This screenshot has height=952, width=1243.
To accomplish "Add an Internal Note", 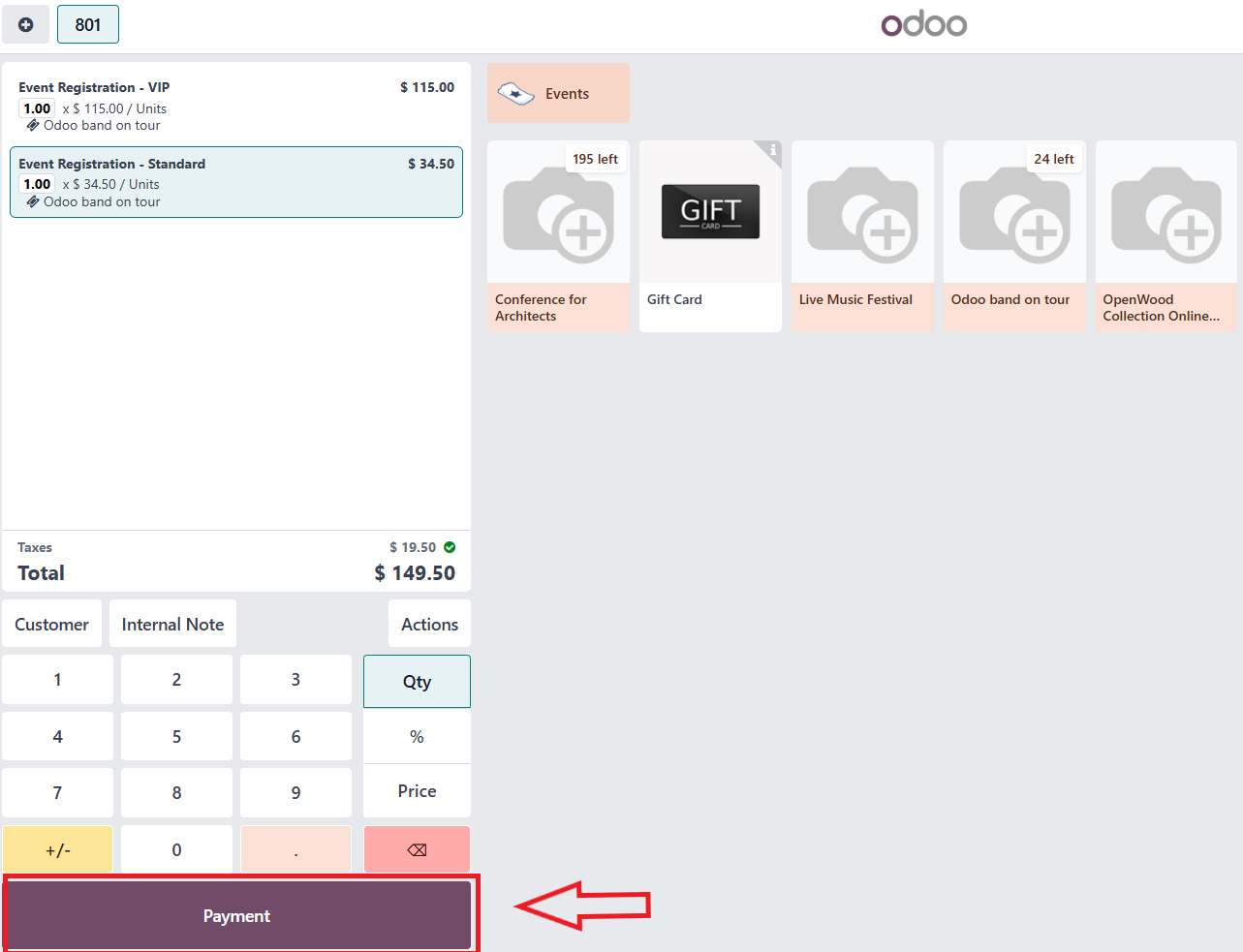I will coord(172,624).
